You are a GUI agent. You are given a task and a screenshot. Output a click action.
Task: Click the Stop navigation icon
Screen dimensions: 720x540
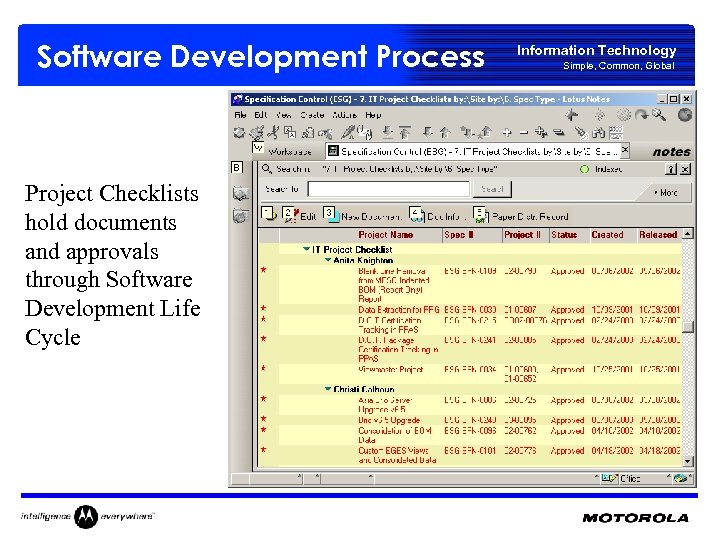(624, 115)
